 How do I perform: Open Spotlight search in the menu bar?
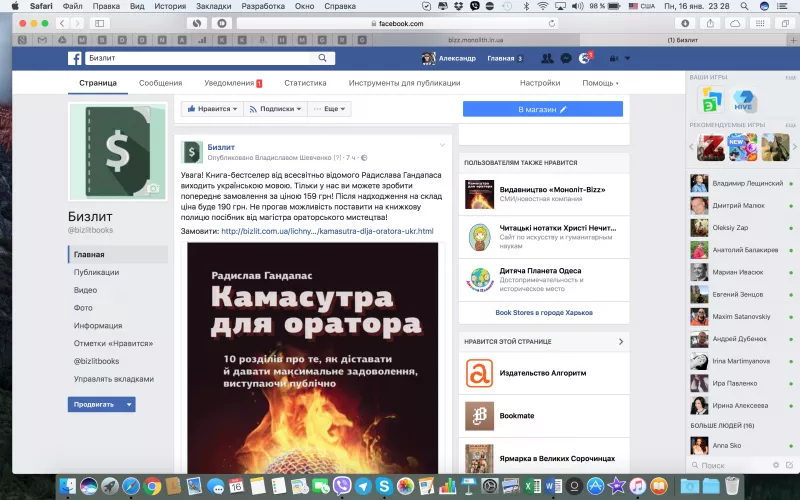point(744,6)
